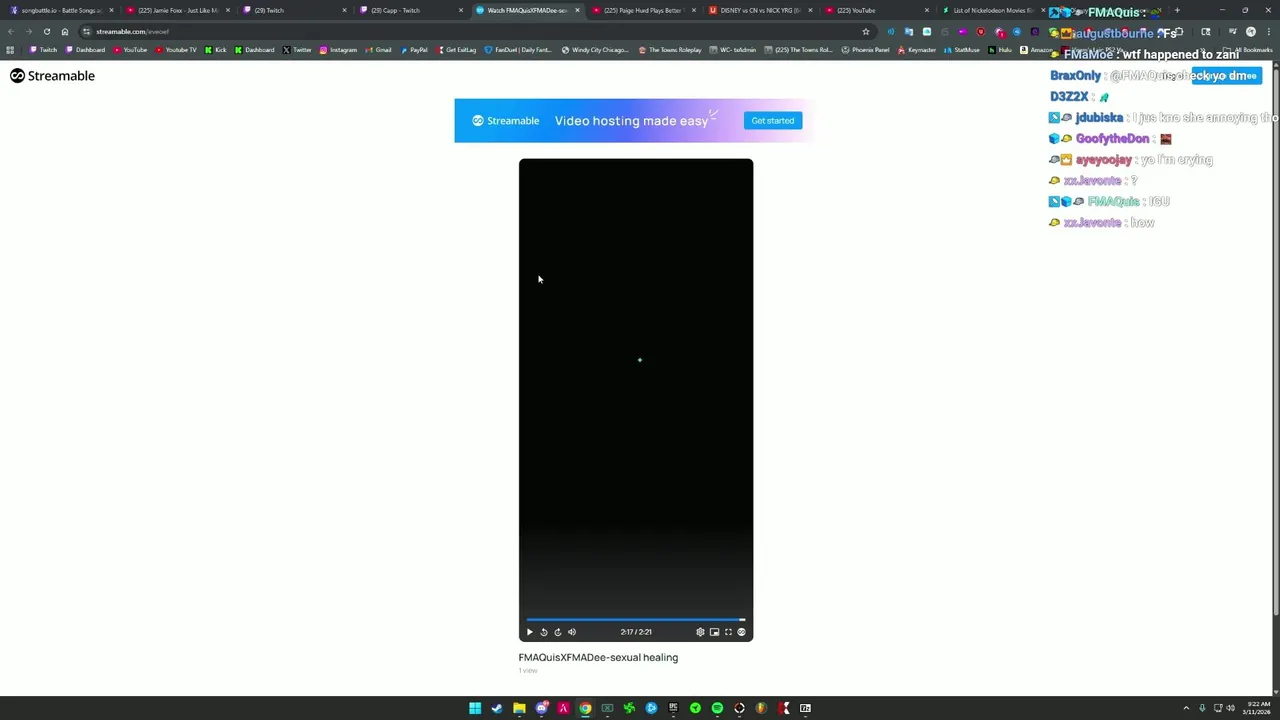Image resolution: width=1280 pixels, height=720 pixels.
Task: Open the Windy City Chicago bookmark
Action: click(595, 49)
